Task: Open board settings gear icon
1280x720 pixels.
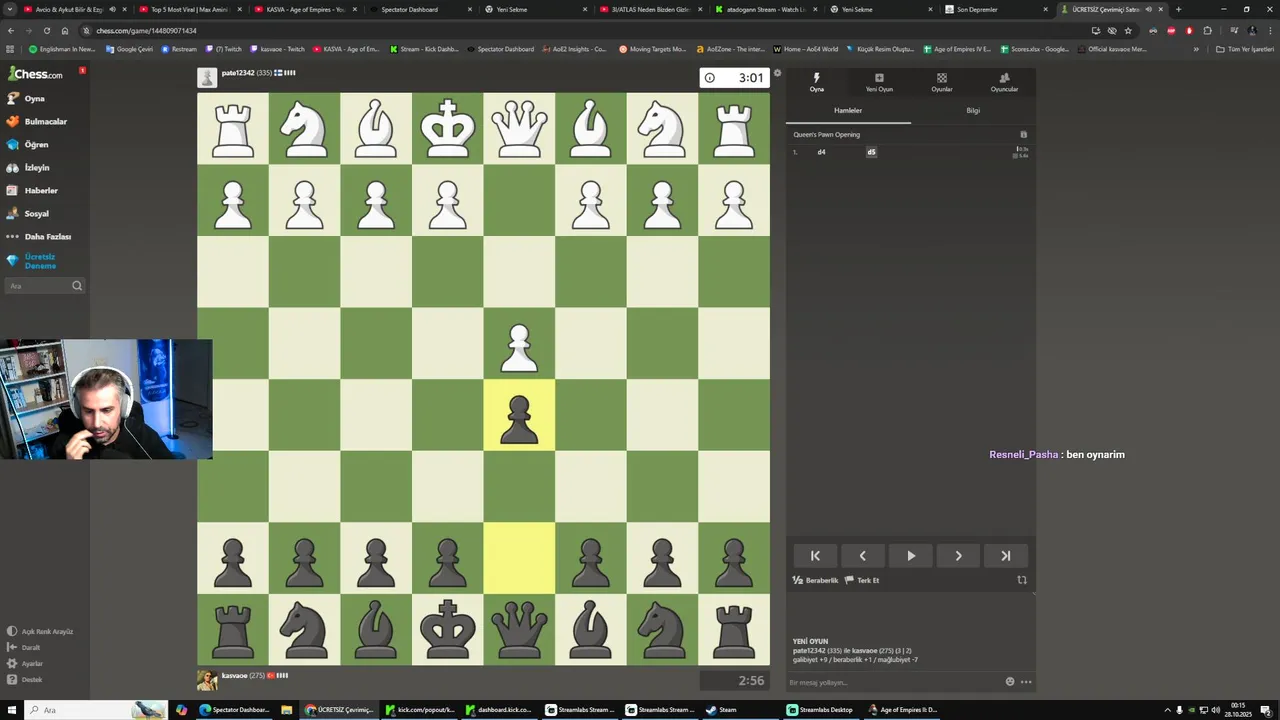Action: click(x=777, y=73)
